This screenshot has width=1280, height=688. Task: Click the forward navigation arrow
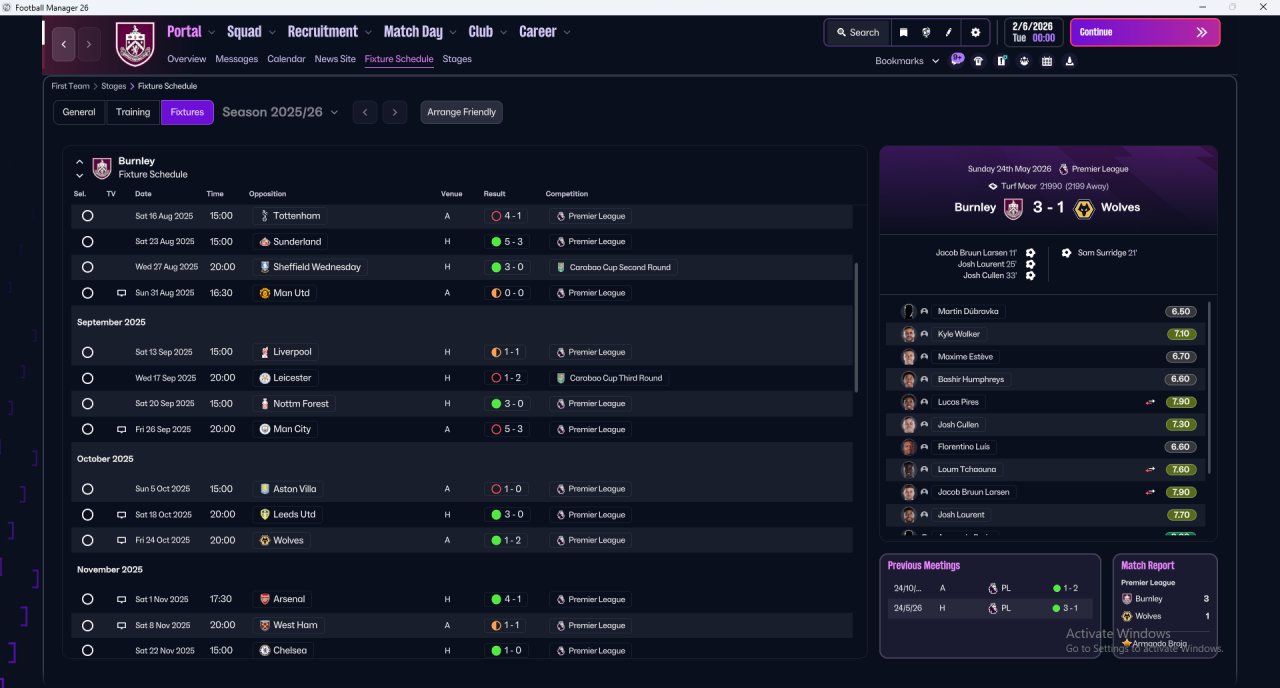(x=89, y=44)
